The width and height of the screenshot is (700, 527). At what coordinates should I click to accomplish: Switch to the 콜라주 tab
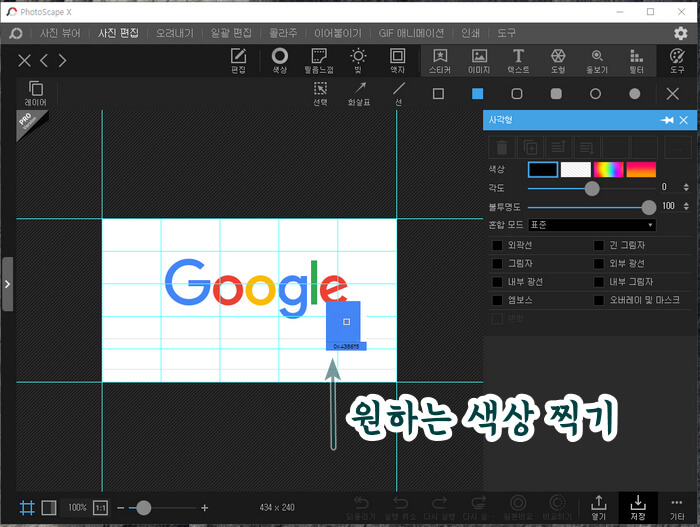coord(283,33)
